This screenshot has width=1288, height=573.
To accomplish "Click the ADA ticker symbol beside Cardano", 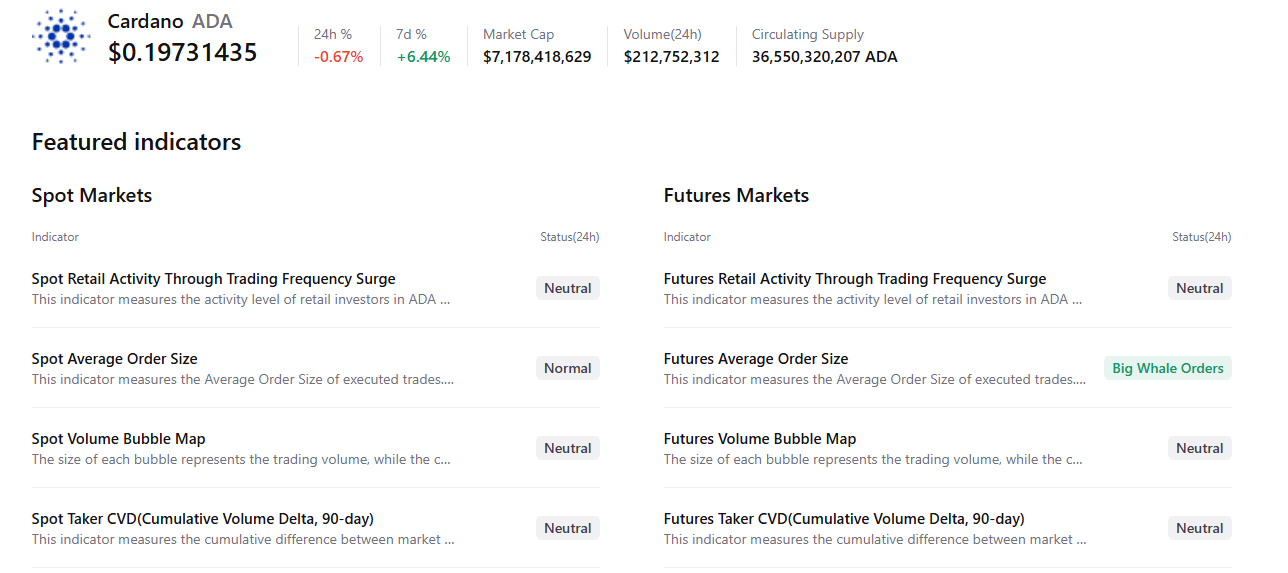I will pos(212,21).
